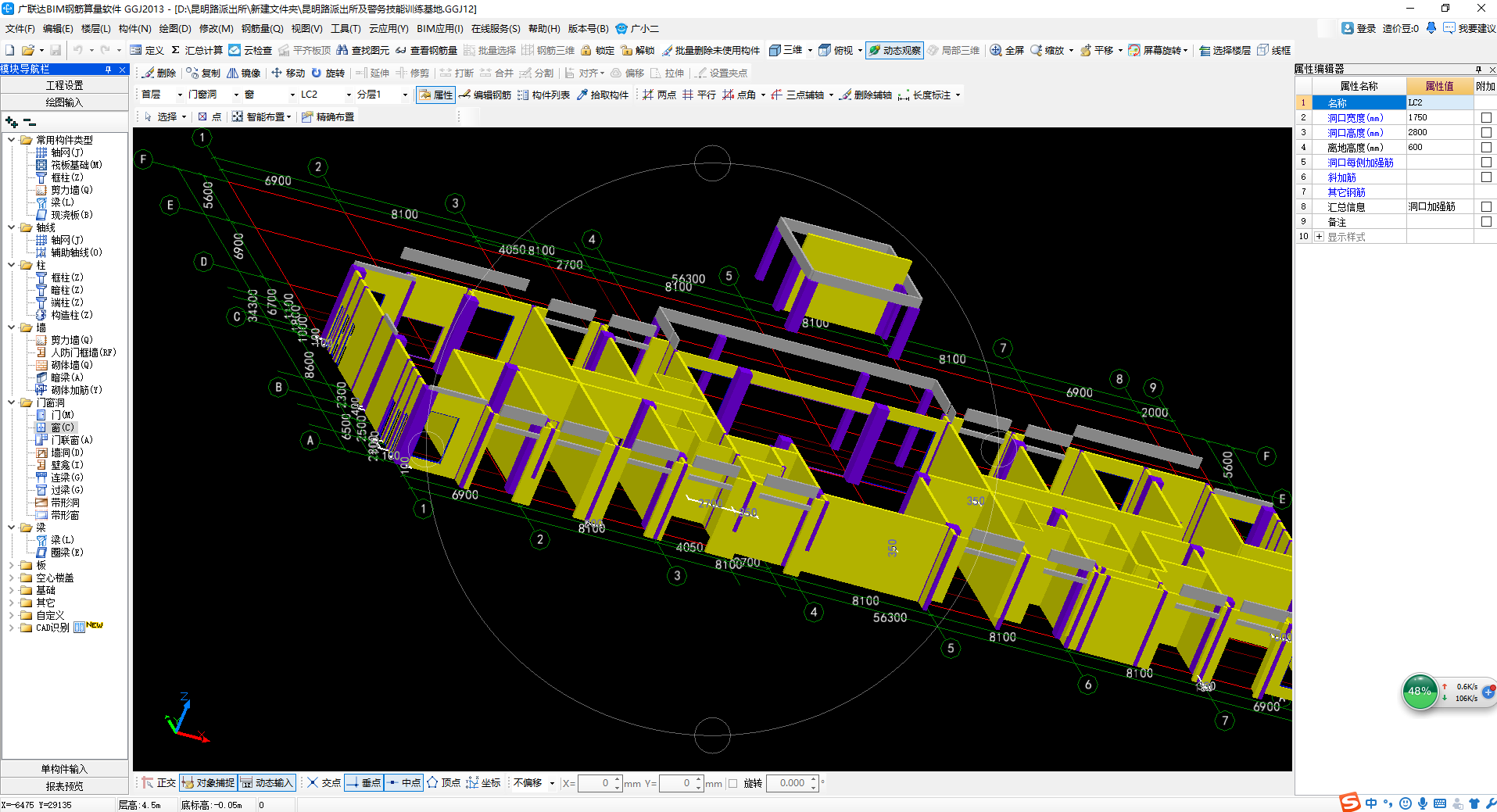
Task: Click the 绘图输入 panel button
Action: pyautogui.click(x=64, y=102)
